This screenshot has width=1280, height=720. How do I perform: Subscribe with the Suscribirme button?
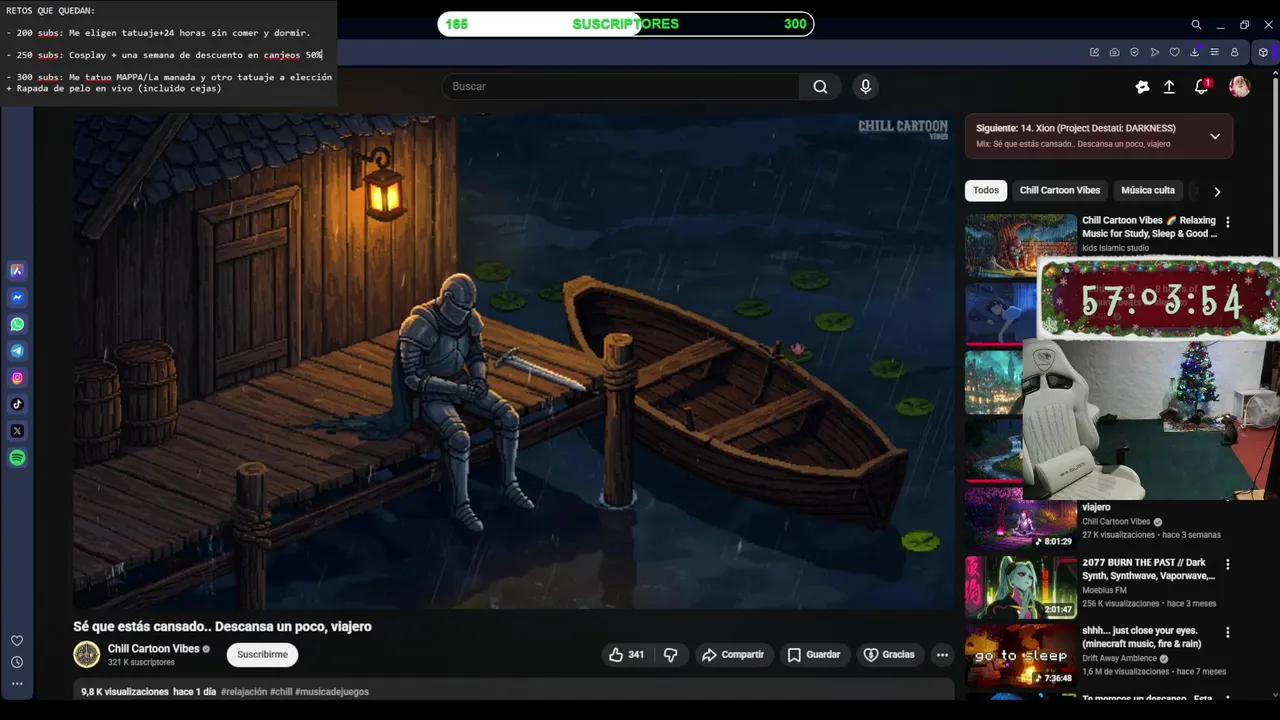[262, 655]
